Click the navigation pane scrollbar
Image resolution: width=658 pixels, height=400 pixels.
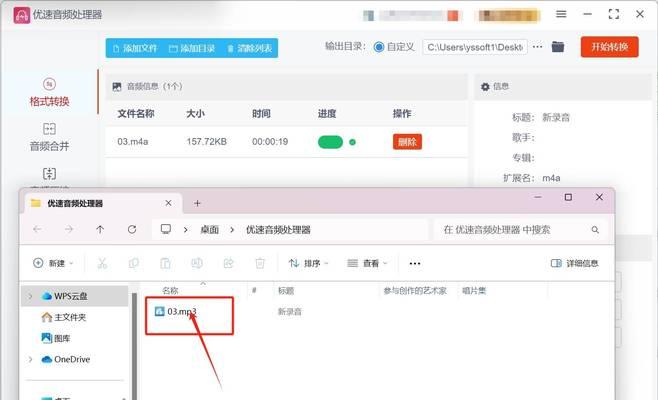click(134, 344)
